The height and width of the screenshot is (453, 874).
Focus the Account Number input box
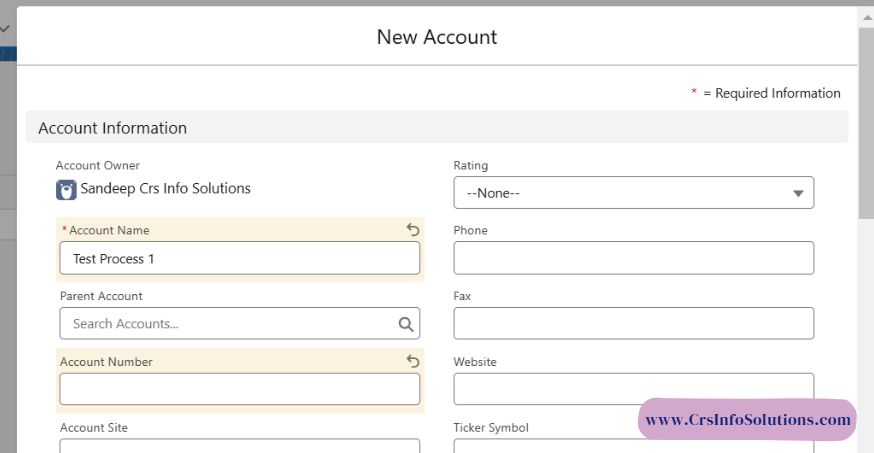[x=239, y=389]
